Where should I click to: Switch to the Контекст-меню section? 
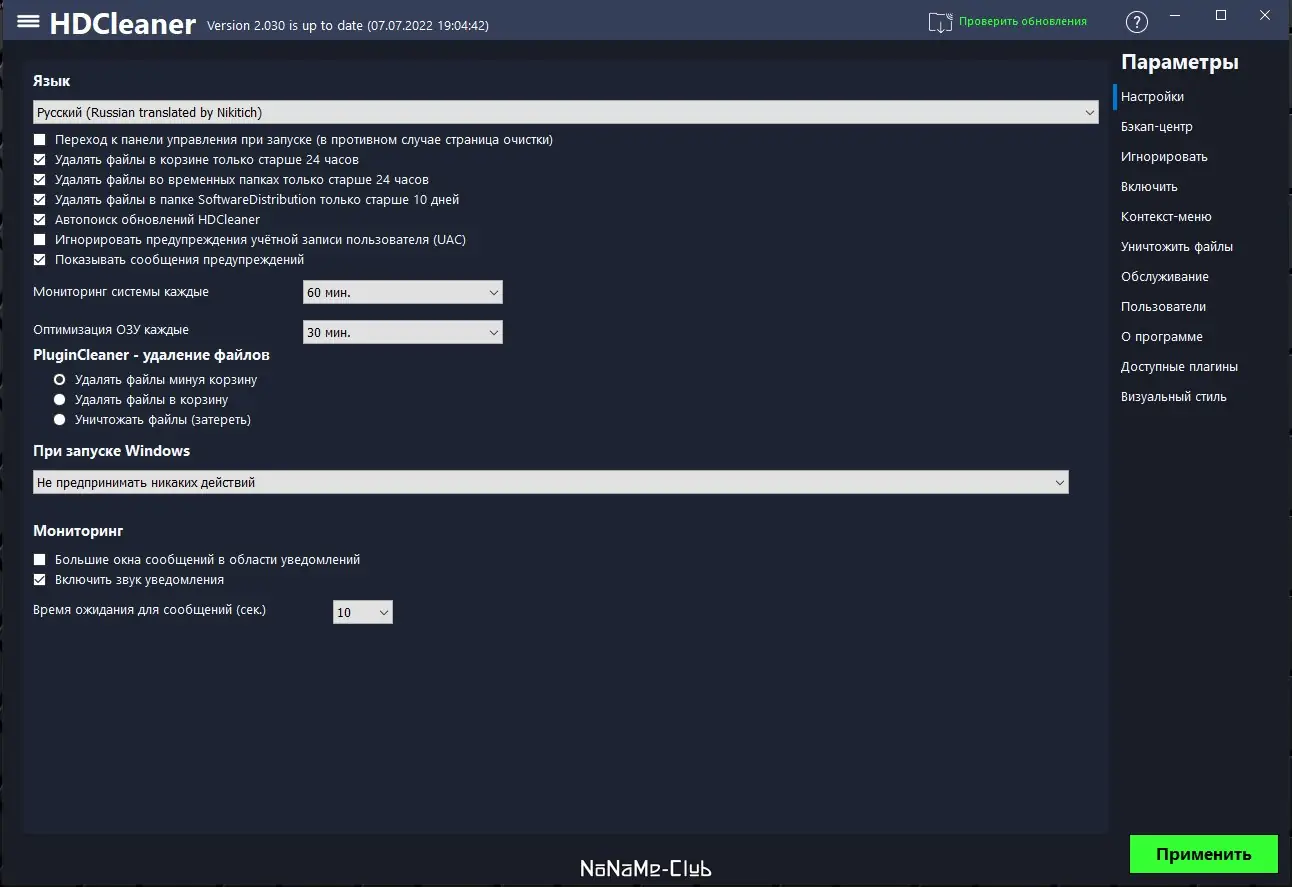pos(1166,217)
